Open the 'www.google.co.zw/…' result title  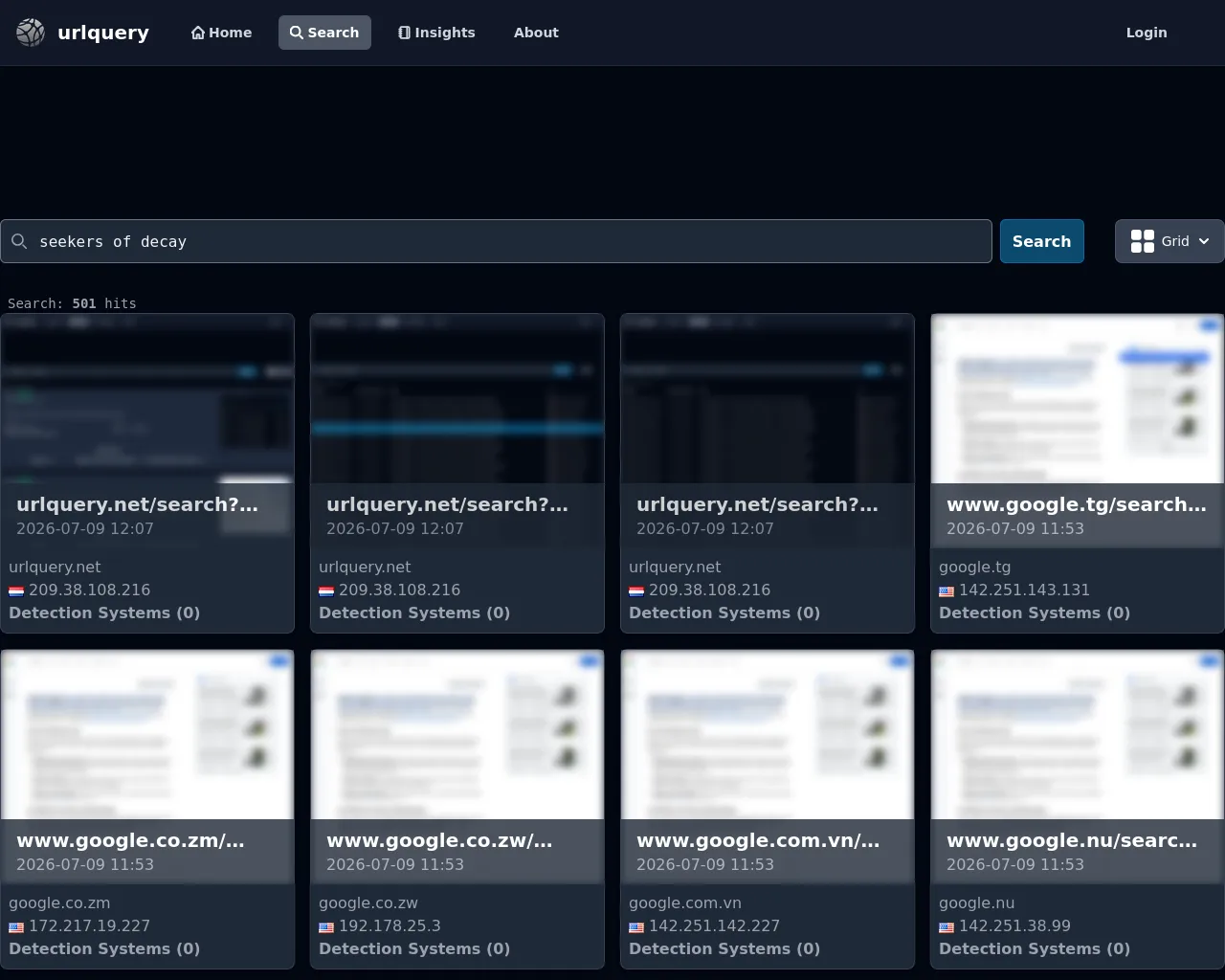pos(439,840)
